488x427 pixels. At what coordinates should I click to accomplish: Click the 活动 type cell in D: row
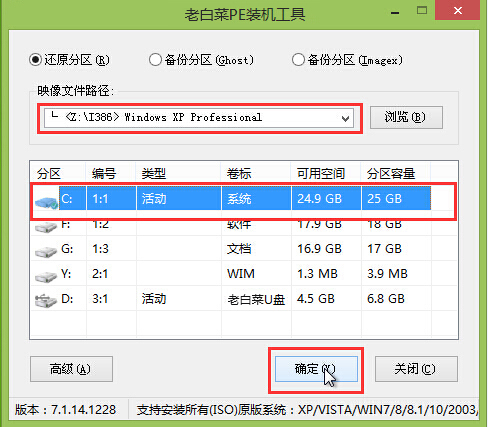coord(154,299)
